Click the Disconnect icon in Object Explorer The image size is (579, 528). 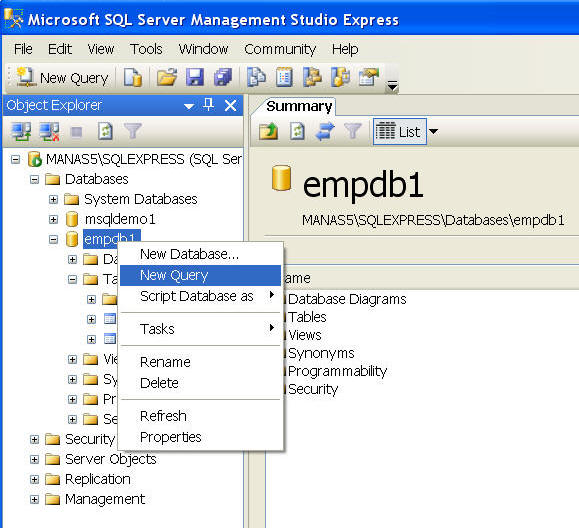click(x=49, y=131)
